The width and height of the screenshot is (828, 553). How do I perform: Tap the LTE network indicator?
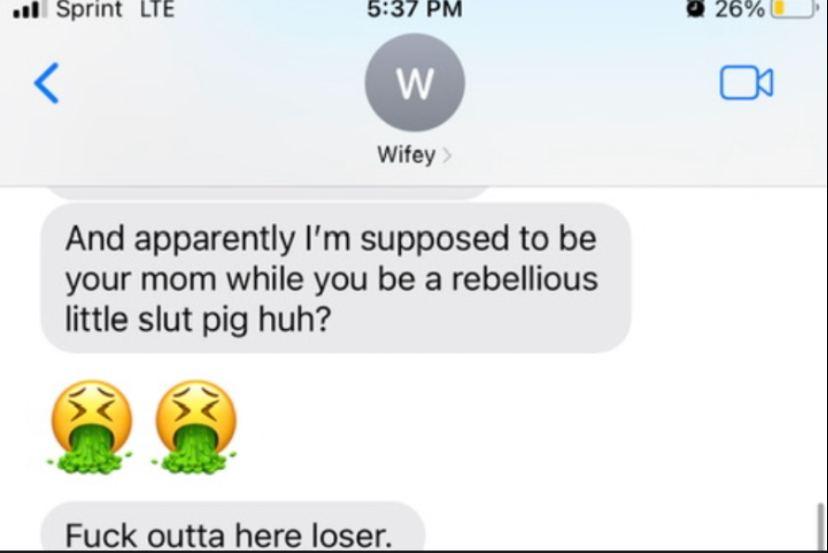(157, 9)
